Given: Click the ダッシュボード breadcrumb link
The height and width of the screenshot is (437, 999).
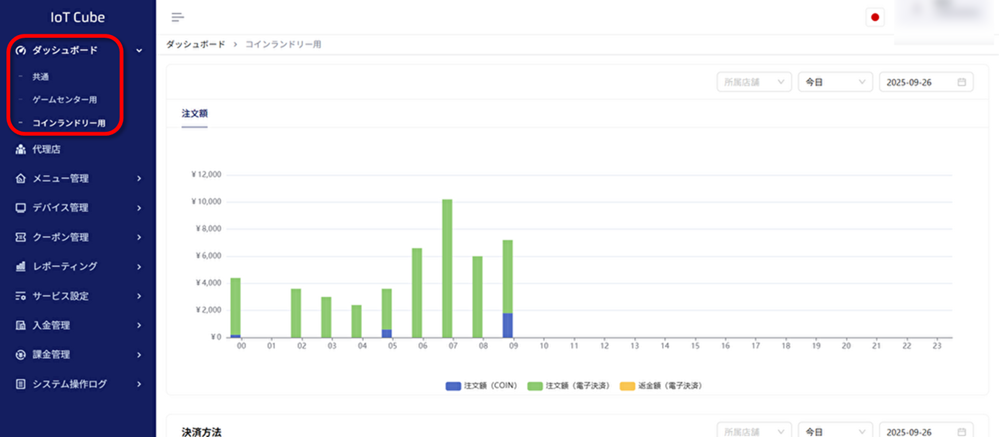Looking at the screenshot, I should pos(195,45).
